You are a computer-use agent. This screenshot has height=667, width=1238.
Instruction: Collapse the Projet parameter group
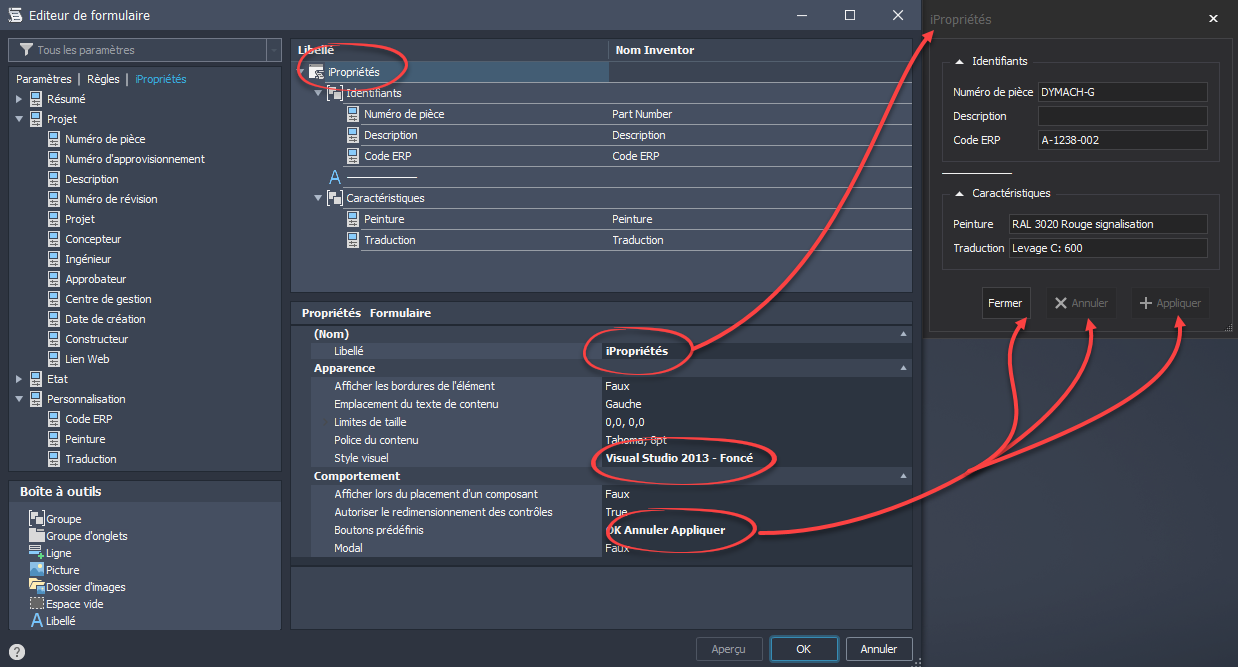(x=19, y=119)
